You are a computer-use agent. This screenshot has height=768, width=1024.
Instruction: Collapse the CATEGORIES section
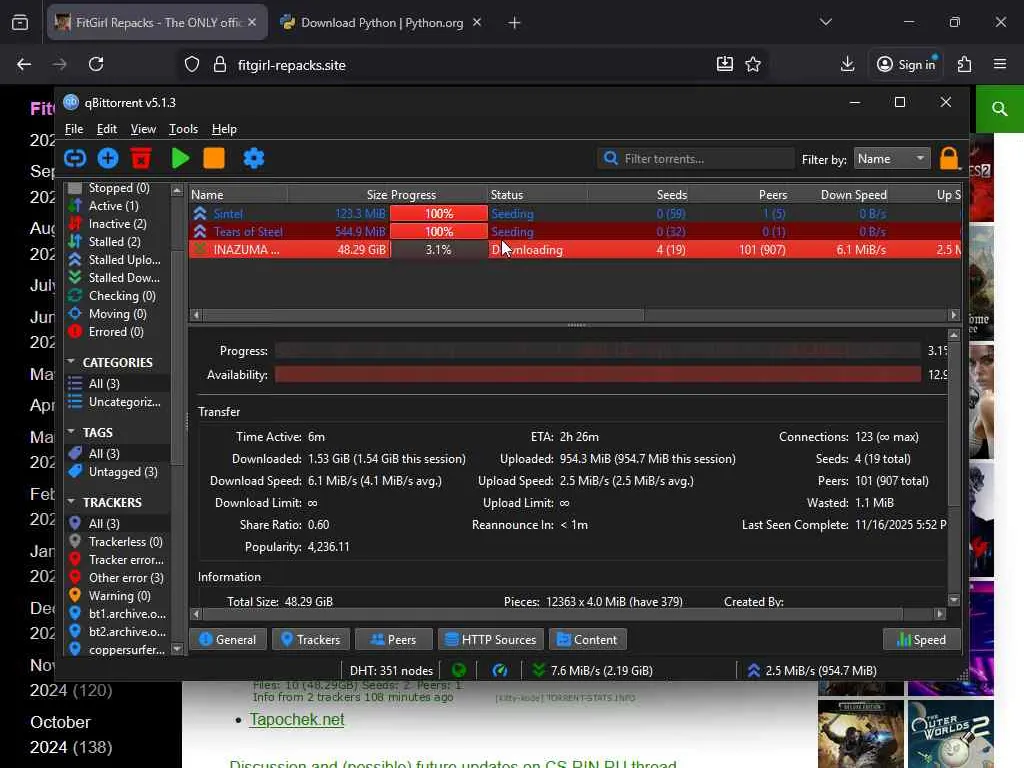coord(71,362)
